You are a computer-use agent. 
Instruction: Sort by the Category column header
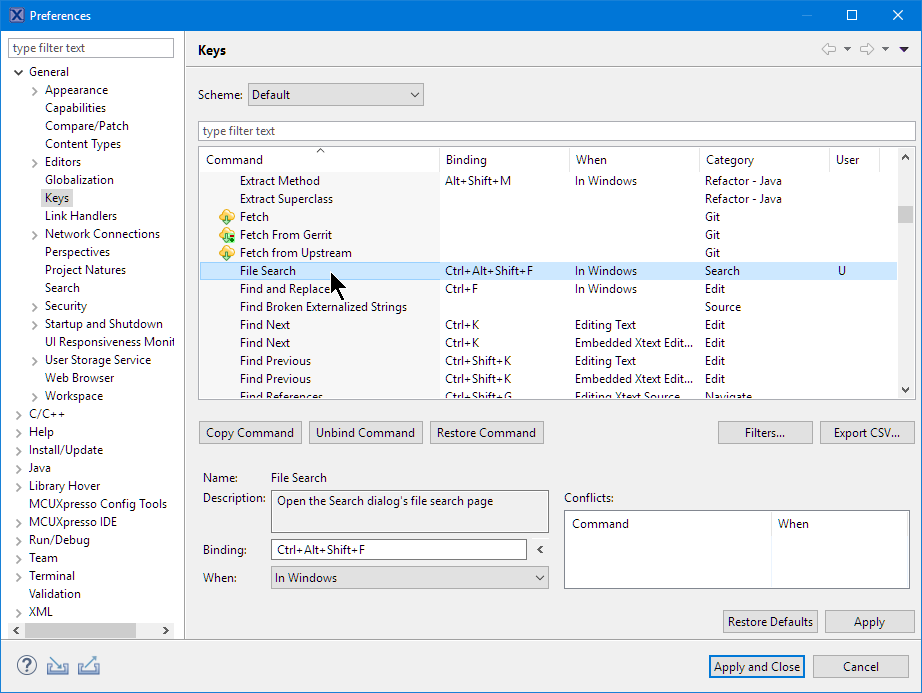[764, 160]
